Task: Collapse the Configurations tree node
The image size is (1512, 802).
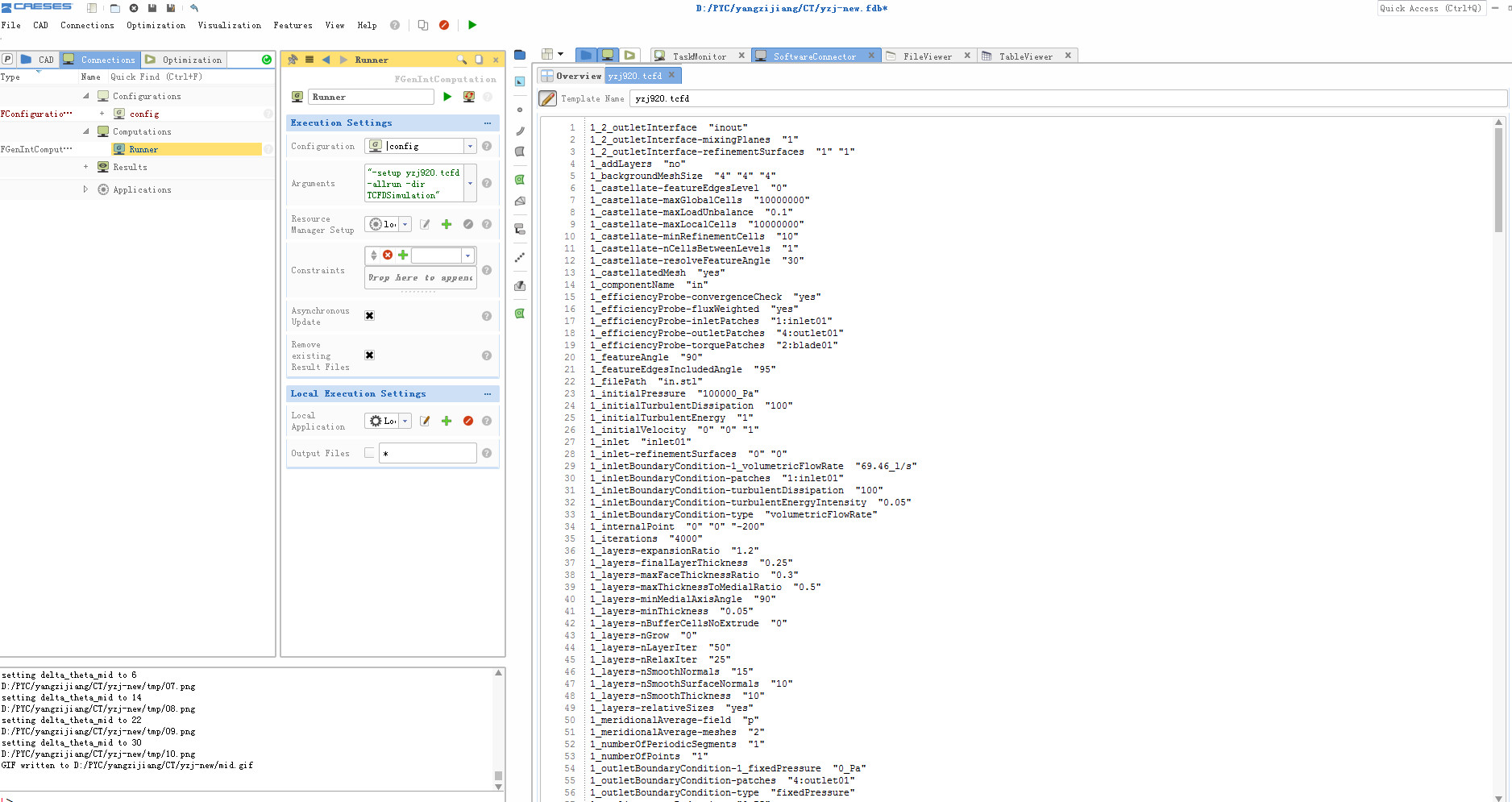Action: (x=86, y=96)
